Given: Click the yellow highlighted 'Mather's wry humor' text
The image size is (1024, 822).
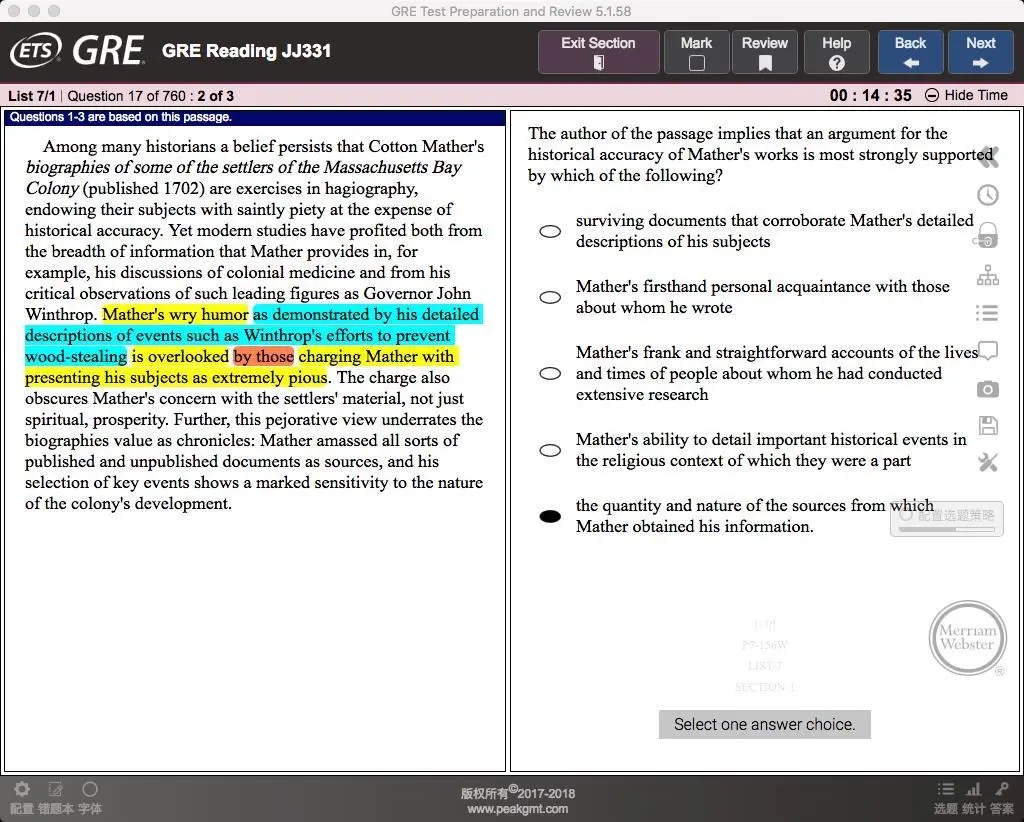Looking at the screenshot, I should point(175,315).
